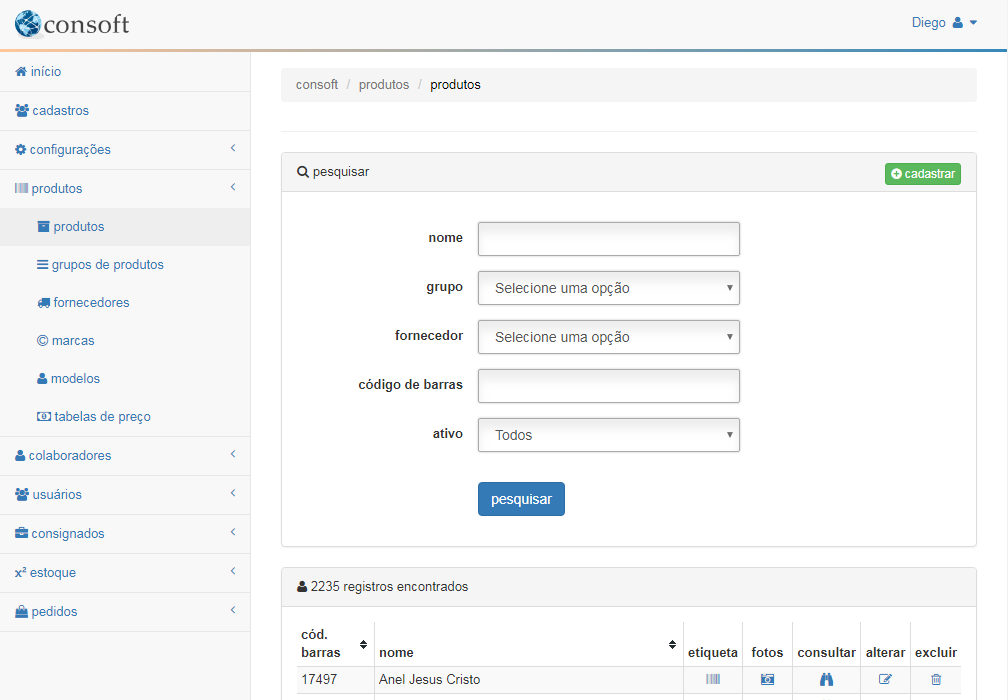1008x700 pixels.
Task: Expand the estoque sidebar section
Action: pyautogui.click(x=125, y=572)
